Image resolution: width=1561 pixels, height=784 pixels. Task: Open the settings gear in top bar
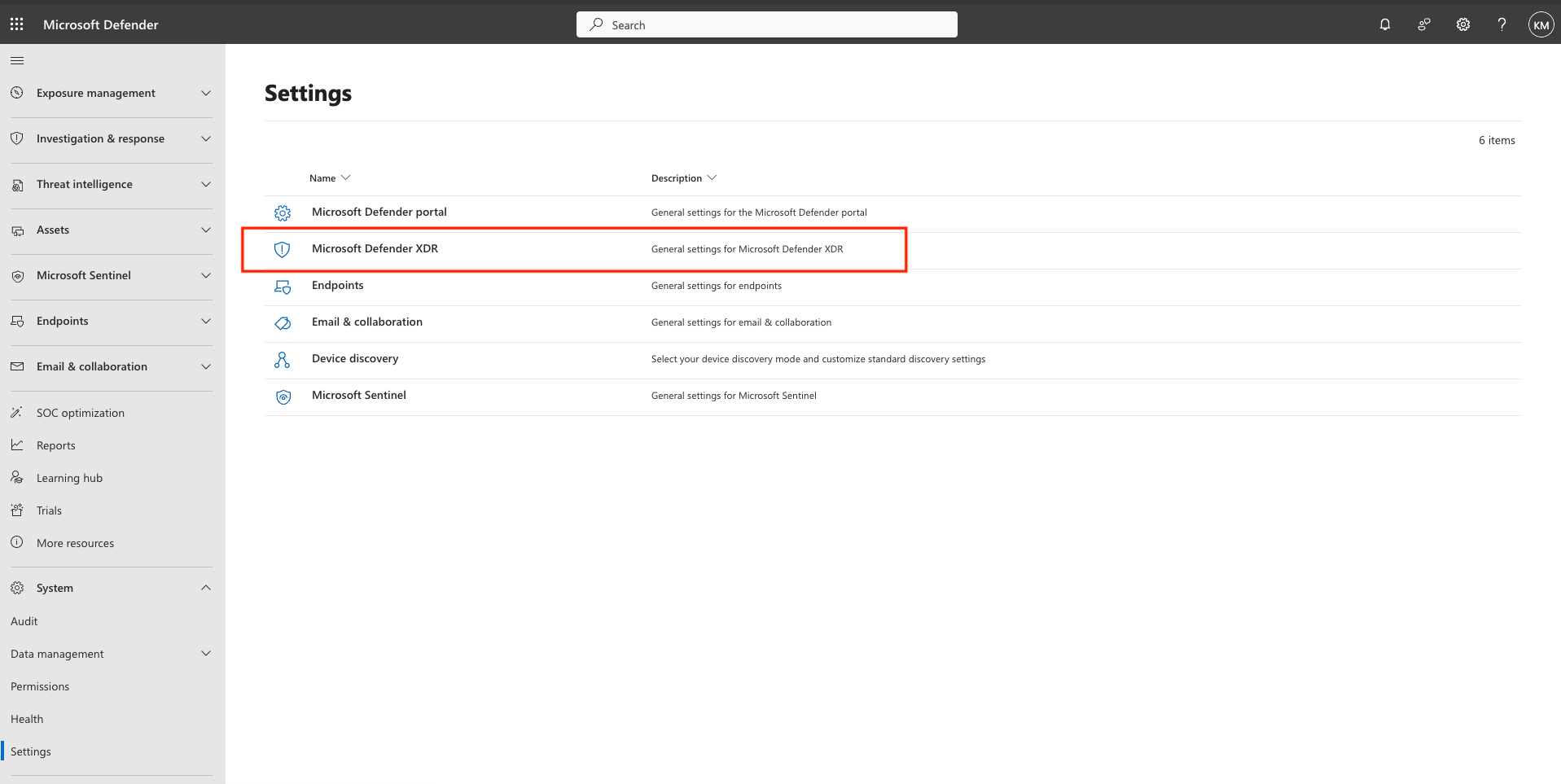pyautogui.click(x=1462, y=24)
